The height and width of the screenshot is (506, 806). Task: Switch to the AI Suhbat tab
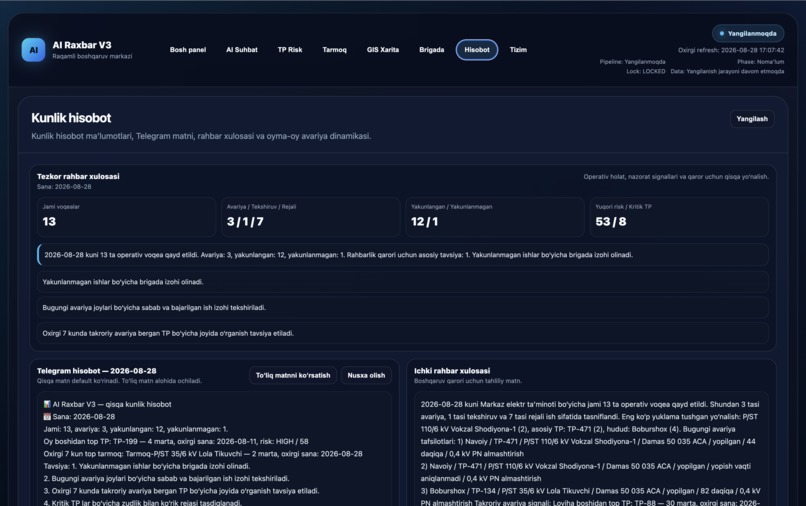click(x=242, y=50)
